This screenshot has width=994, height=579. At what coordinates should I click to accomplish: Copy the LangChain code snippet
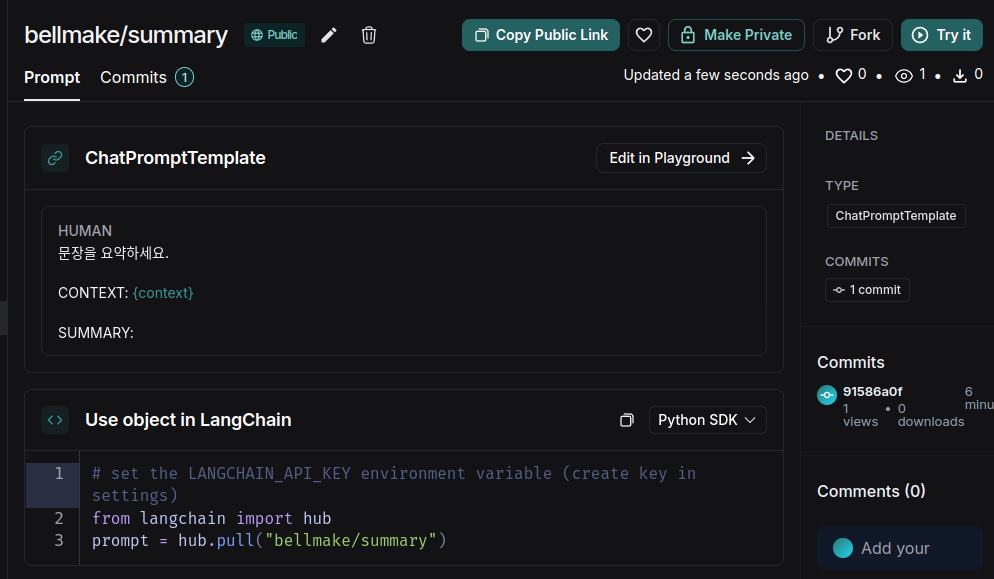626,420
